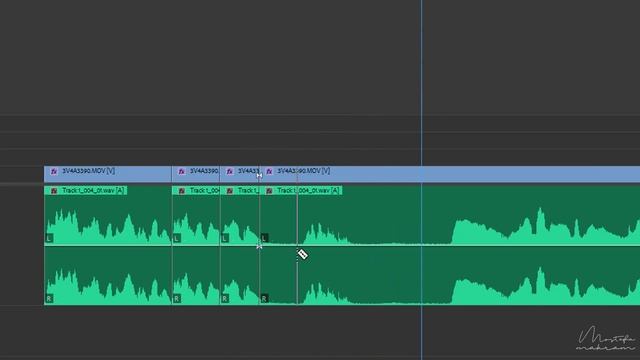
Task: Click fx badge on third audio clip
Action: click(x=230, y=191)
